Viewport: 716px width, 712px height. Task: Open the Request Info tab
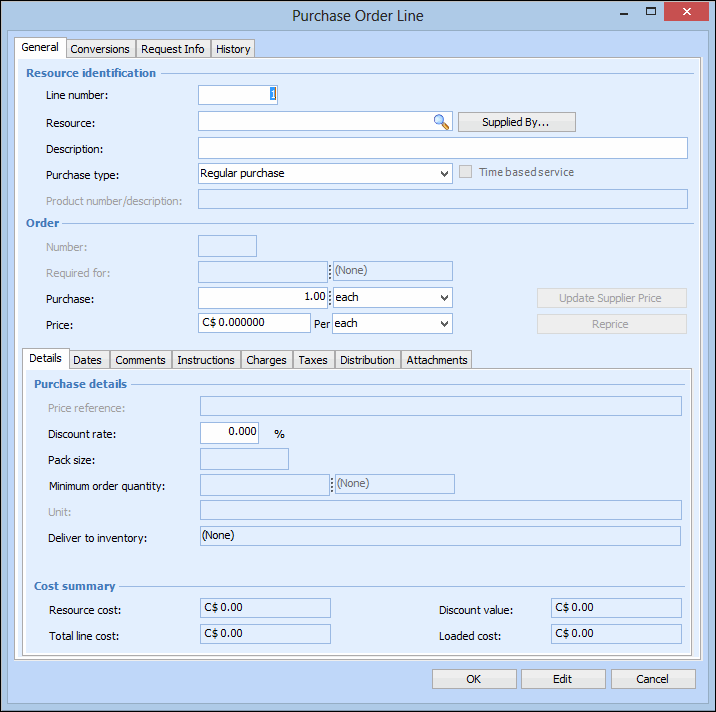172,49
